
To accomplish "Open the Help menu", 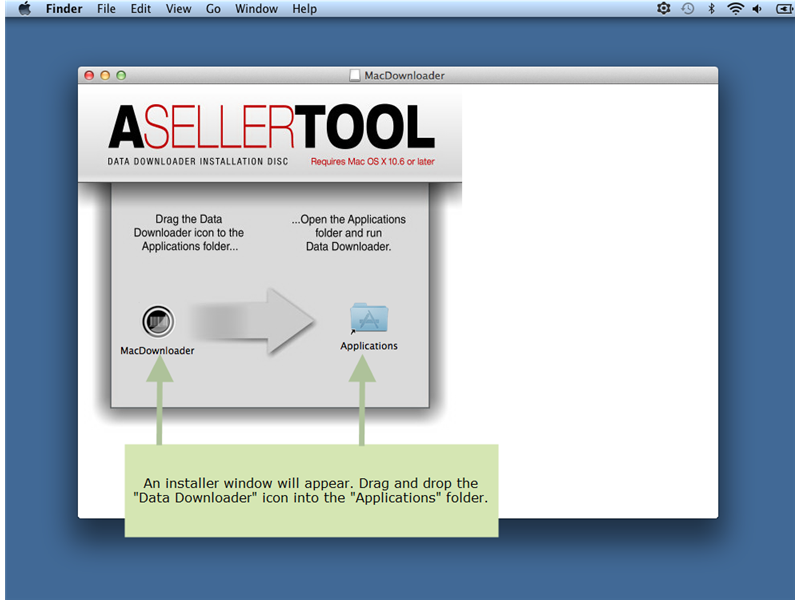I will (304, 9).
